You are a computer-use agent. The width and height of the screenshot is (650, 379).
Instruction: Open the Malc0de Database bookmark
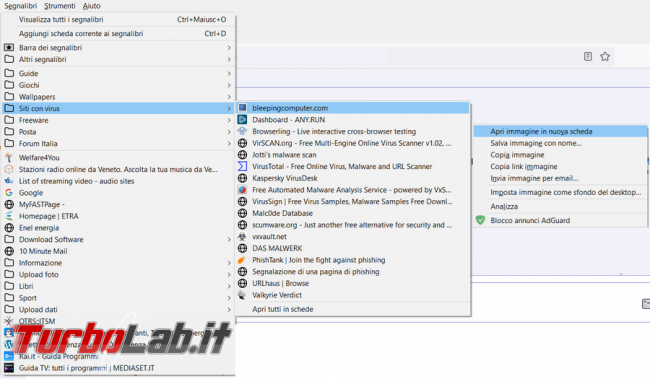click(353, 213)
